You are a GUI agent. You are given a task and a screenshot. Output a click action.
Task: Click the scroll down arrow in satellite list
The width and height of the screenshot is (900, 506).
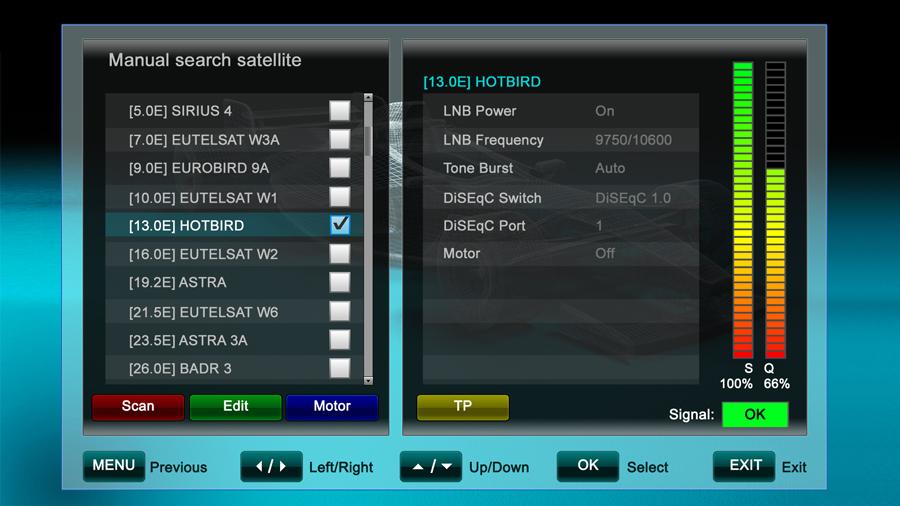tap(368, 381)
